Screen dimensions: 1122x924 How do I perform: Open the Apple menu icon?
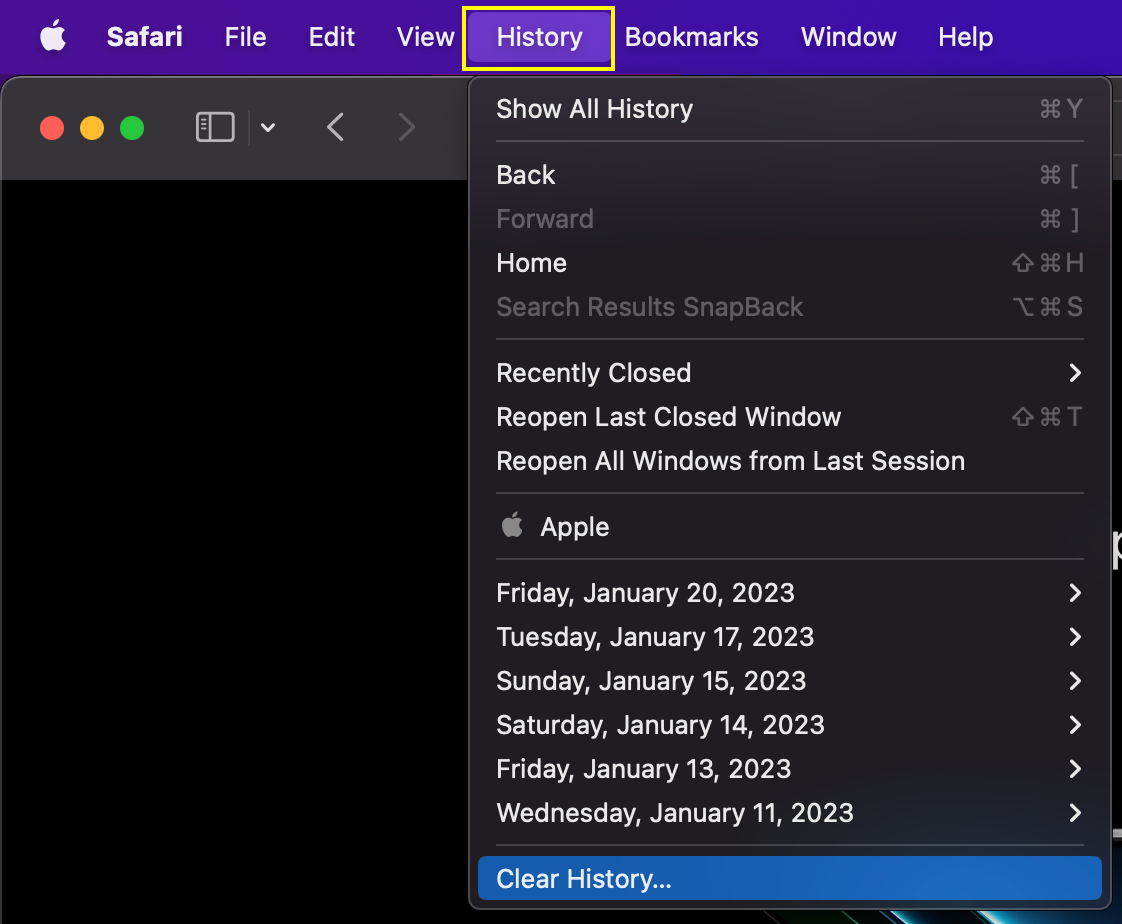(53, 37)
